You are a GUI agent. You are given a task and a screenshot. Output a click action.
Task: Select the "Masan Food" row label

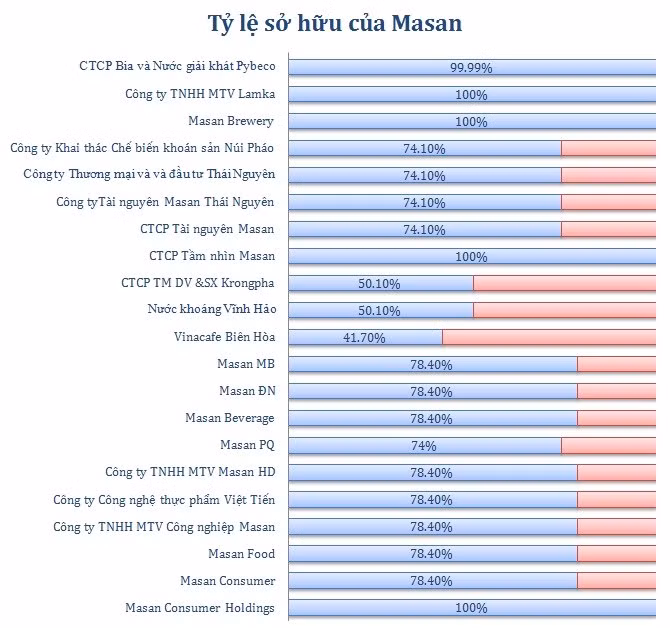pyautogui.click(x=241, y=554)
